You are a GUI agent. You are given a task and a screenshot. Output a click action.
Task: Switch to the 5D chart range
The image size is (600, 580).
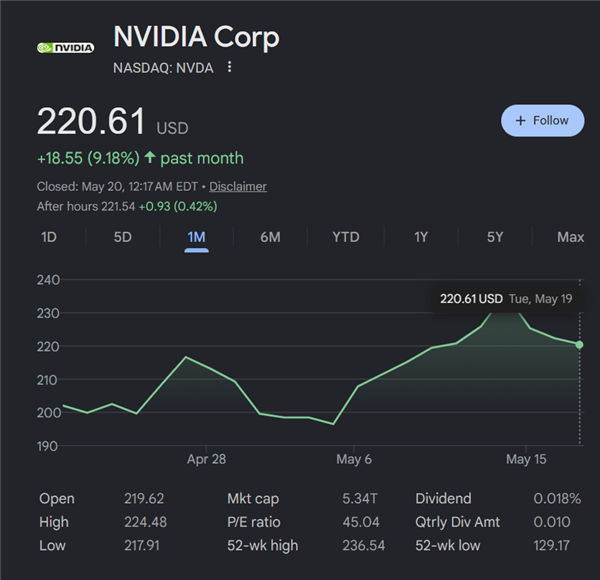point(122,237)
